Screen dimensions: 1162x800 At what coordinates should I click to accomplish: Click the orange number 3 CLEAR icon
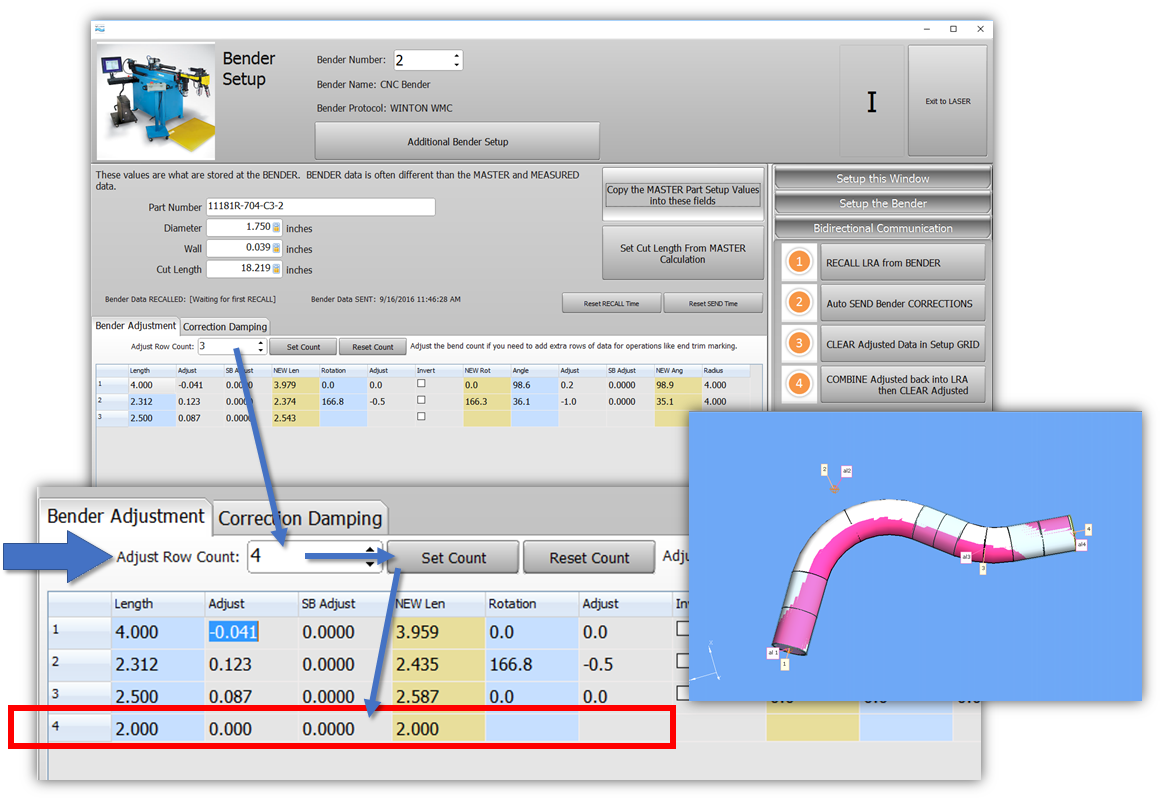pos(799,344)
